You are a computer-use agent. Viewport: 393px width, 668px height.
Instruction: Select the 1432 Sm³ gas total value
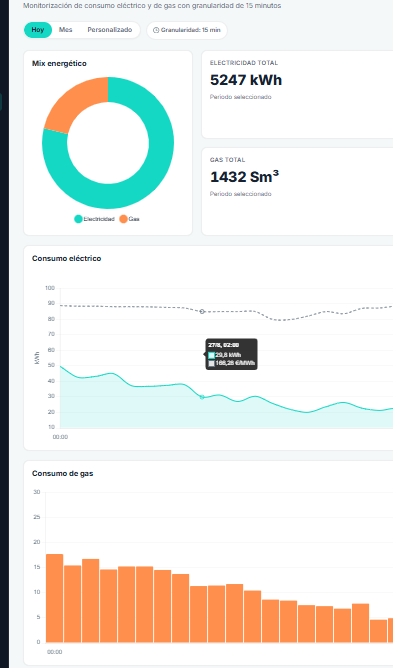(245, 177)
